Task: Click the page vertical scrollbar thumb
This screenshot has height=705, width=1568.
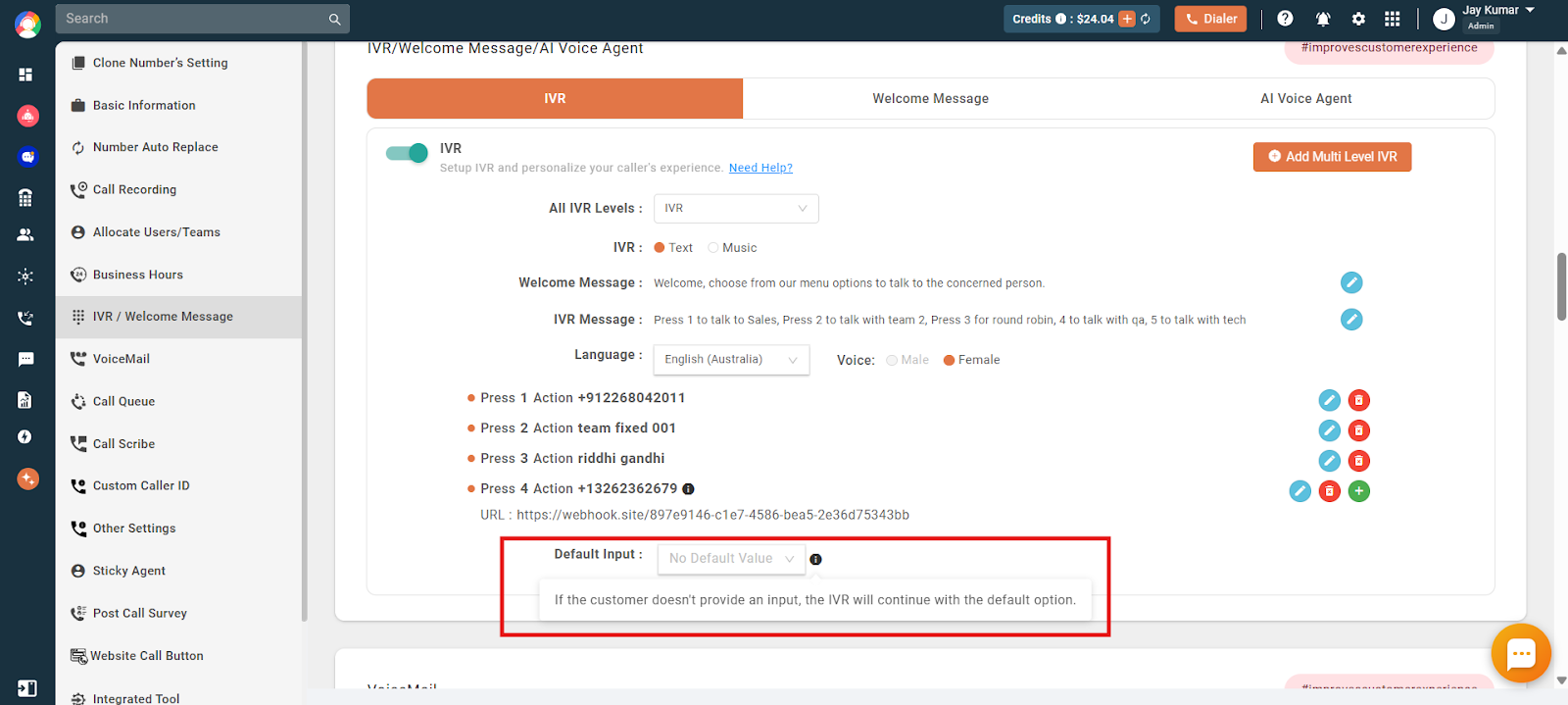Action: click(1561, 286)
